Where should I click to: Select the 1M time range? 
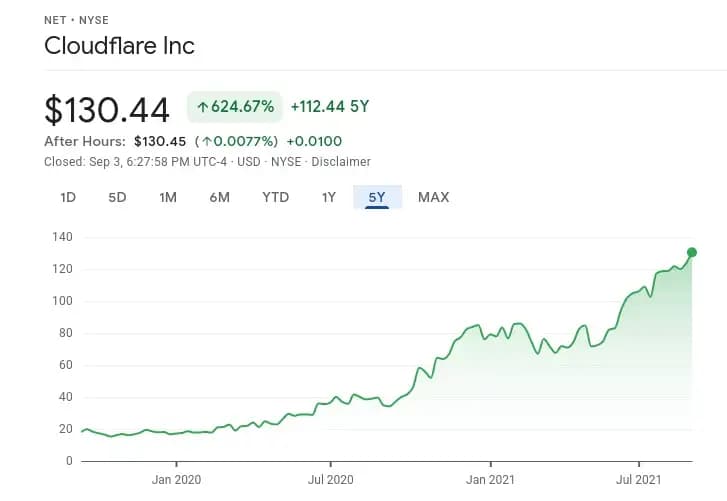coord(168,197)
